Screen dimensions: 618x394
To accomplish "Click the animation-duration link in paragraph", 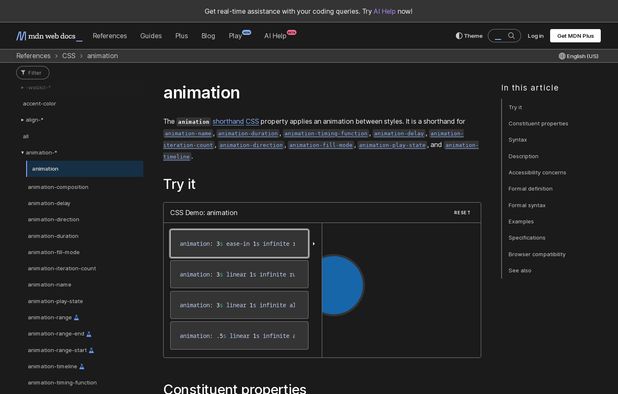I will (248, 134).
